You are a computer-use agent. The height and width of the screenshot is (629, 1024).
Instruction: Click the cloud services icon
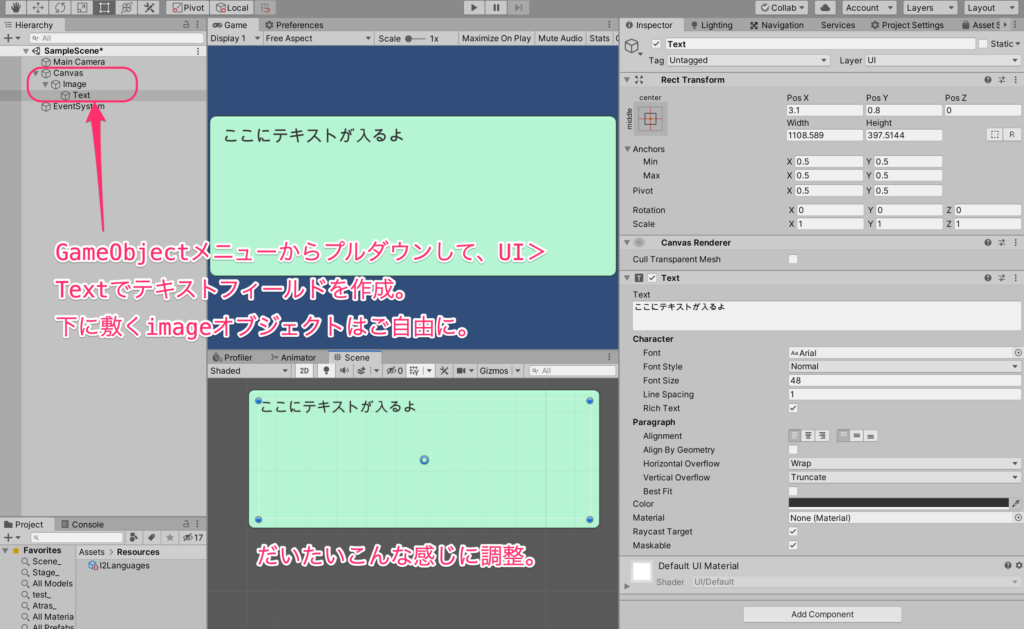pyautogui.click(x=823, y=7)
